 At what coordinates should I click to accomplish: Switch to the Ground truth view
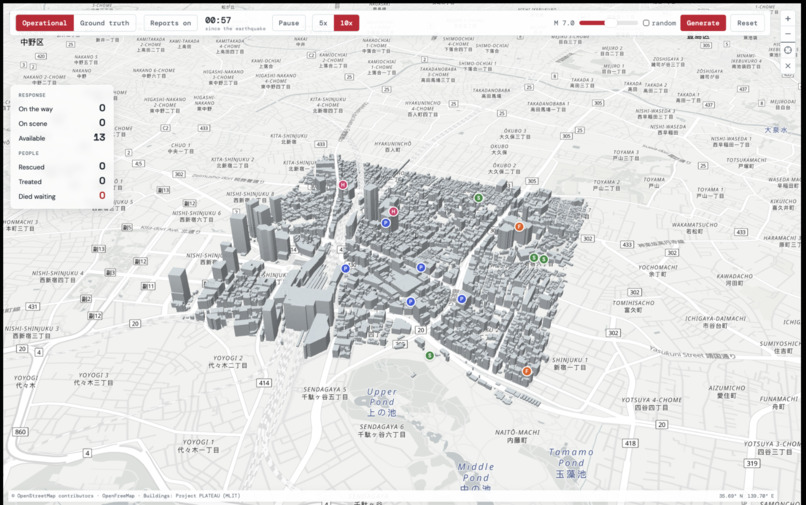(x=105, y=23)
